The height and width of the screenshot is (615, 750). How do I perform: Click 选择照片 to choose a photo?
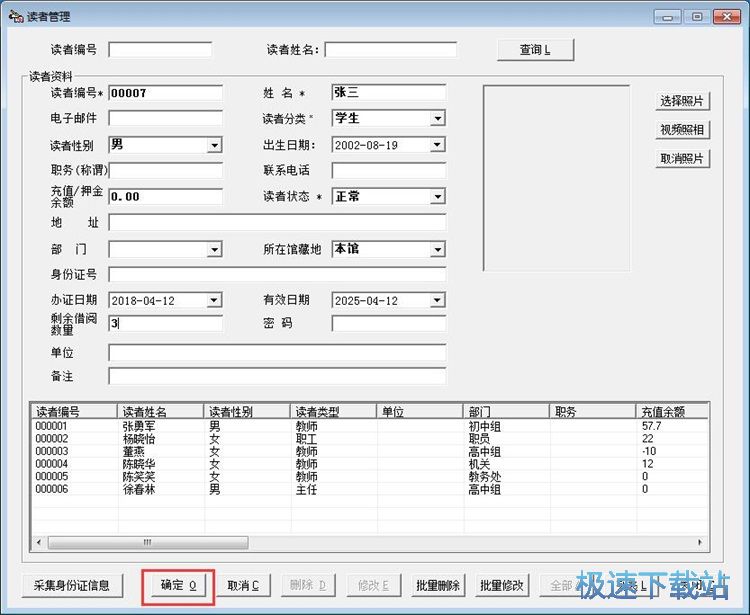pos(682,101)
